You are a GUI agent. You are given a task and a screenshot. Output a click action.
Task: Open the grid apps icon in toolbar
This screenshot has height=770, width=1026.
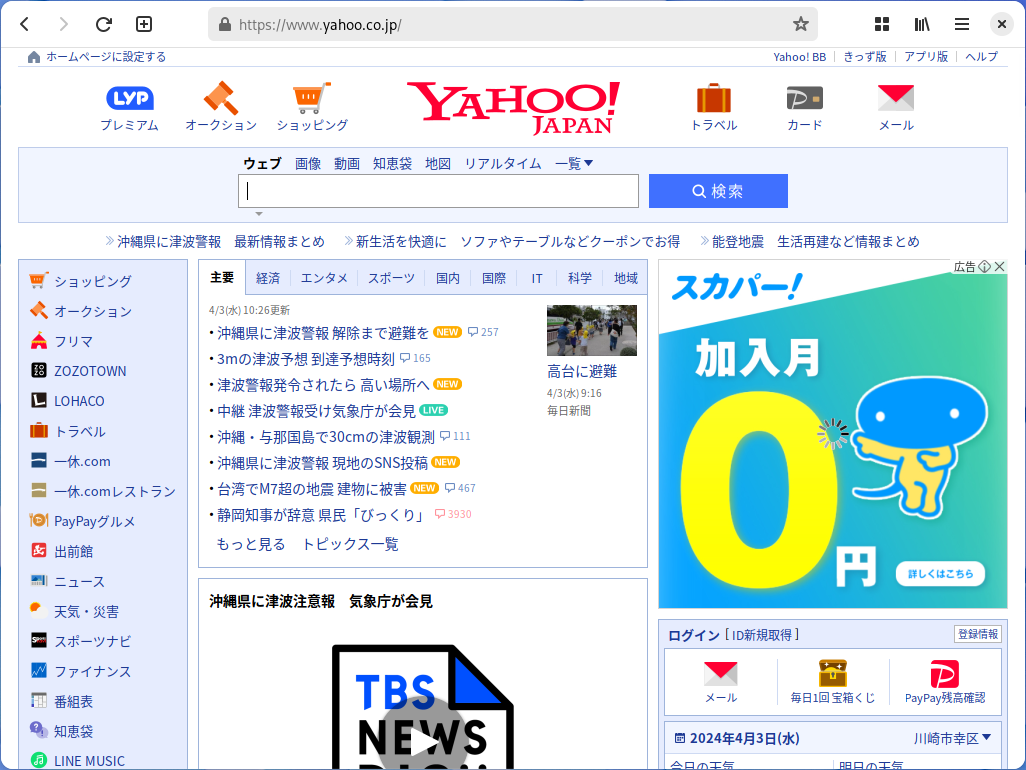882,25
